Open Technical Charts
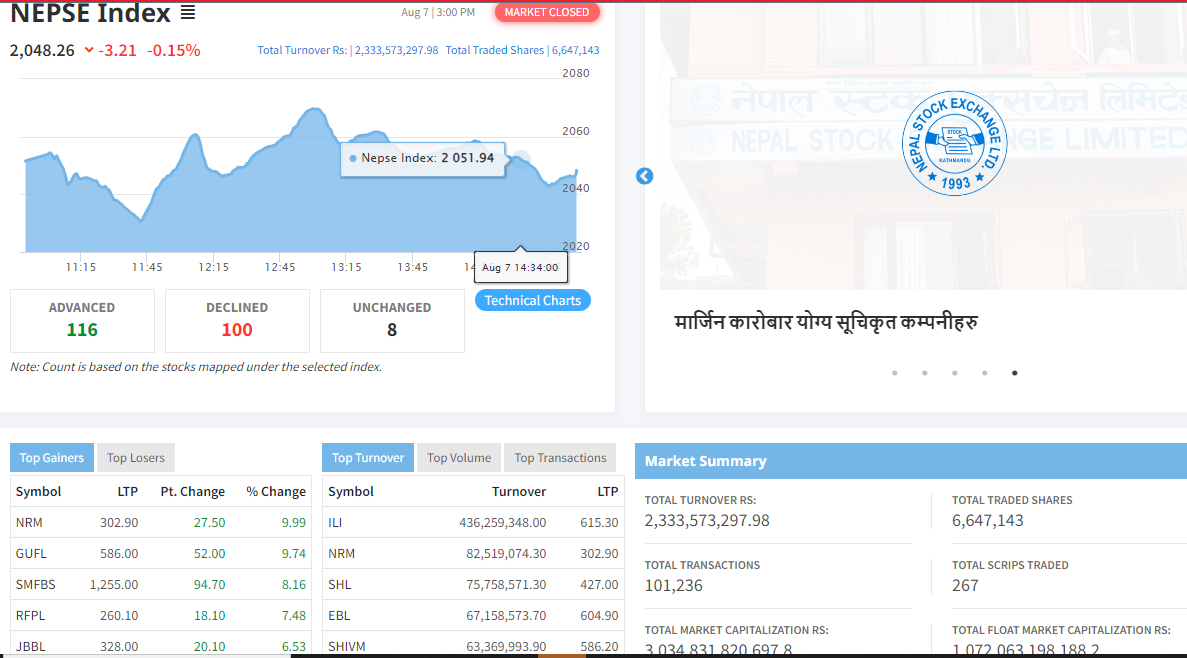This screenshot has height=658, width=1187. tap(533, 301)
